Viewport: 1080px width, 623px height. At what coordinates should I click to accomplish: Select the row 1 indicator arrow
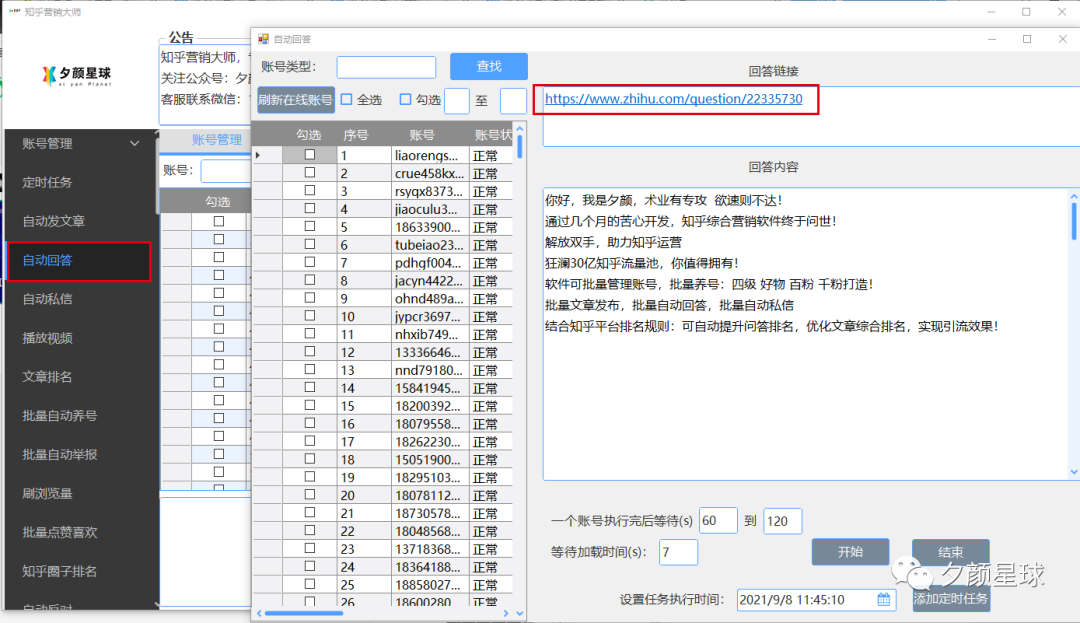point(258,155)
